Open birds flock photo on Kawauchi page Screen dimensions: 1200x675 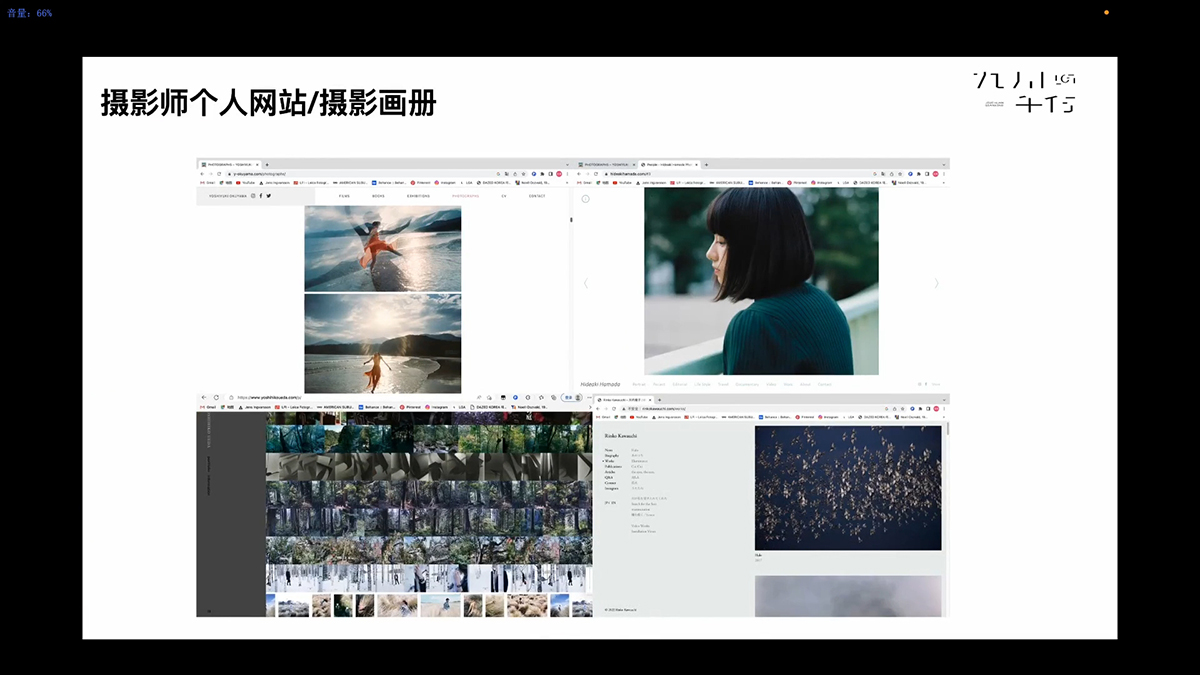tap(848, 488)
